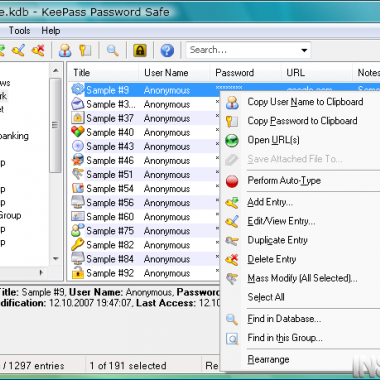Click the open padlock icon of Sample #92
The width and height of the screenshot is (380, 380).
(78, 273)
